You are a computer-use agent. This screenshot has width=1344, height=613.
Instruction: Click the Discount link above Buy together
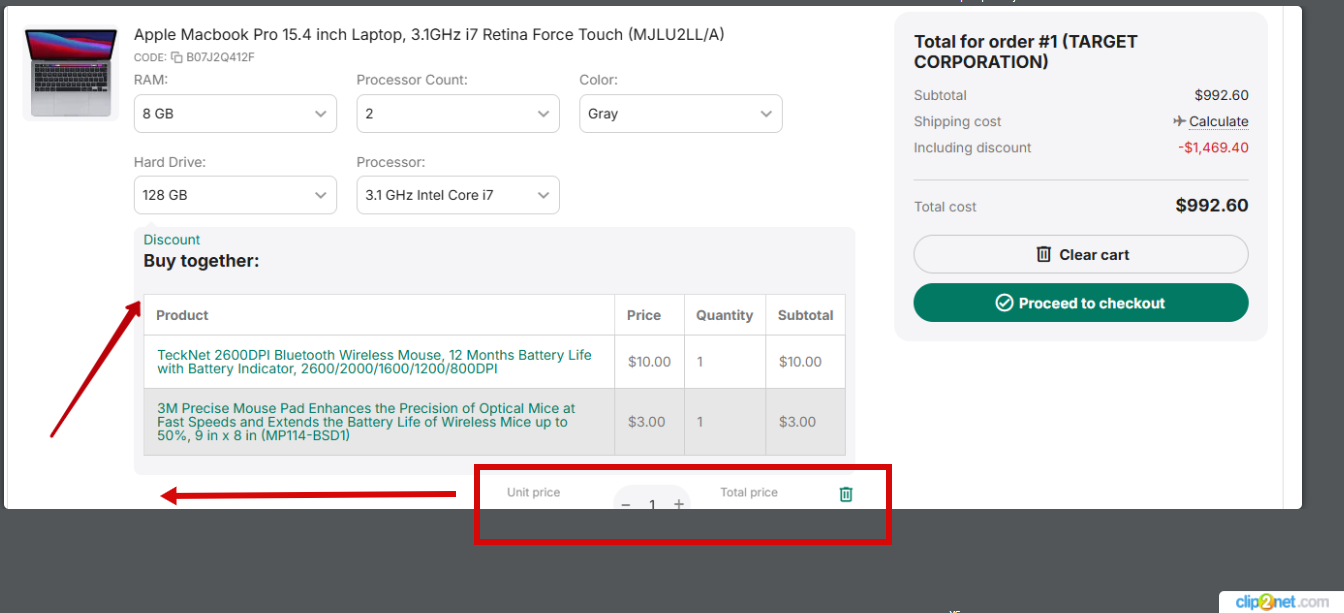tap(172, 240)
